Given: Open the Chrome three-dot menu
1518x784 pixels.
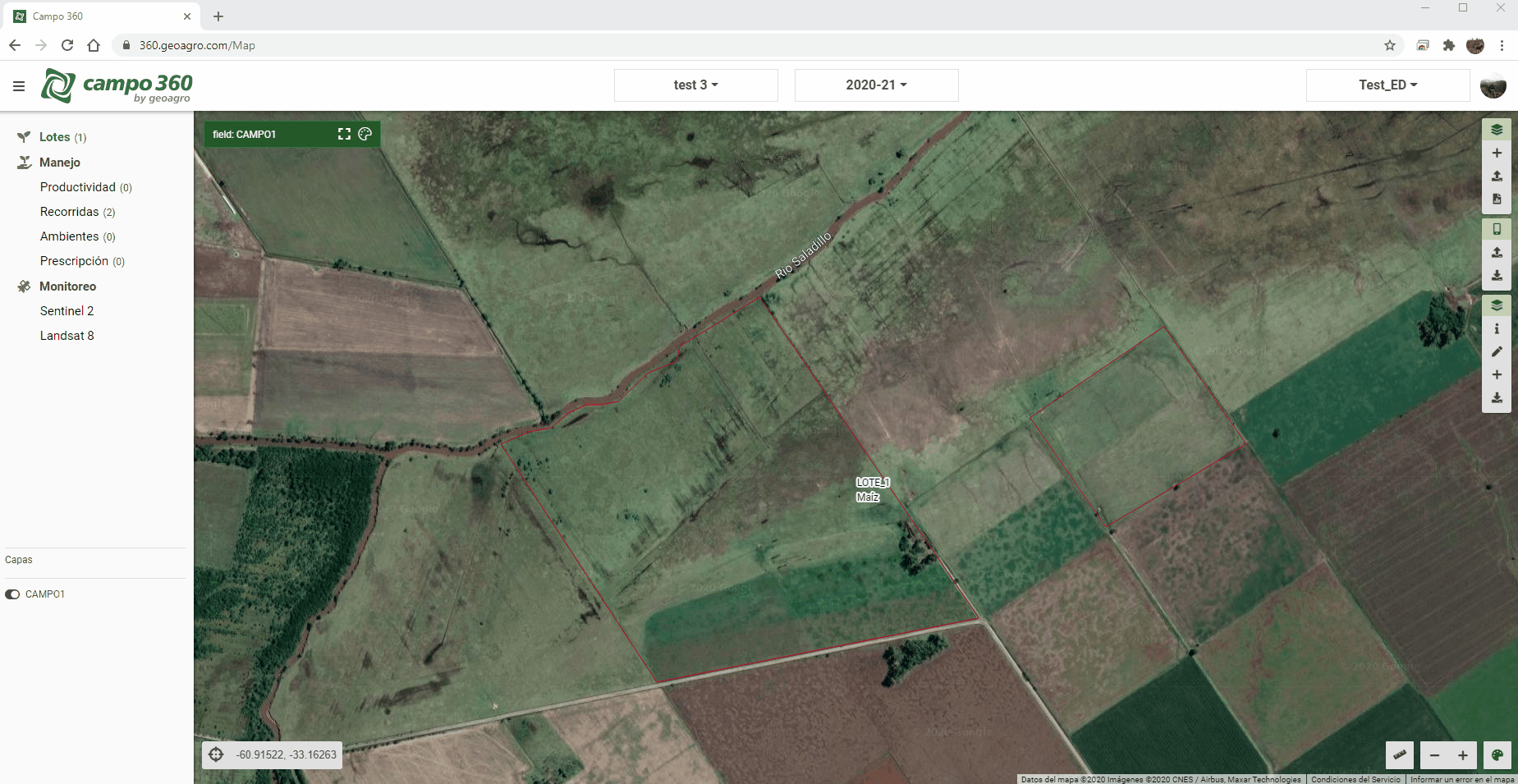Looking at the screenshot, I should point(1502,45).
